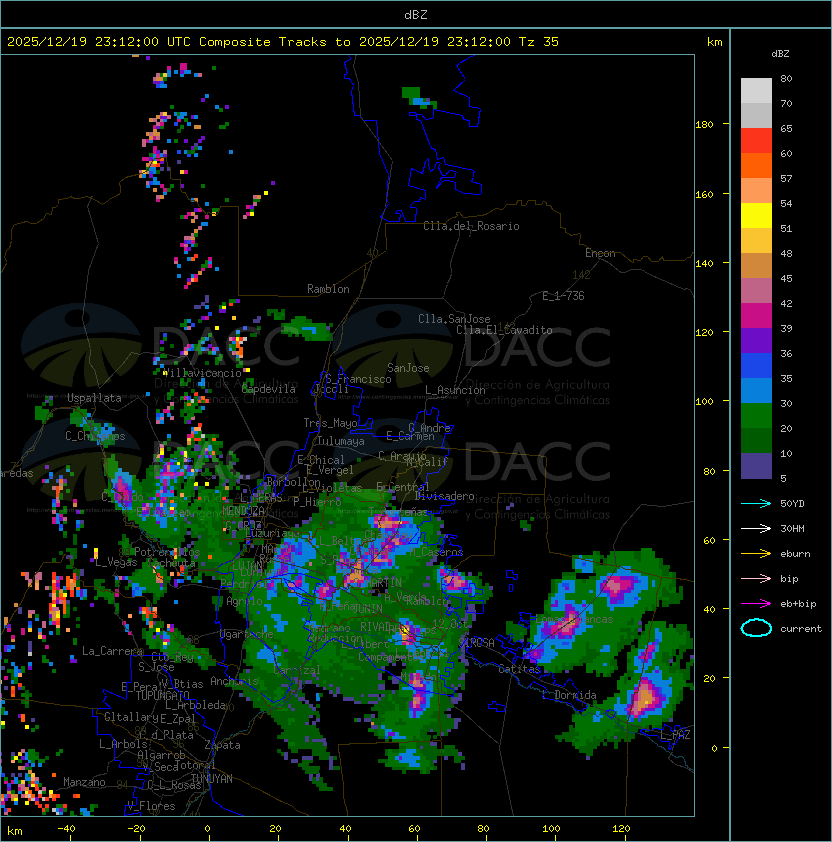The height and width of the screenshot is (842, 832).
Task: Click the 'Divisadero' place label
Action: pyautogui.click(x=445, y=496)
